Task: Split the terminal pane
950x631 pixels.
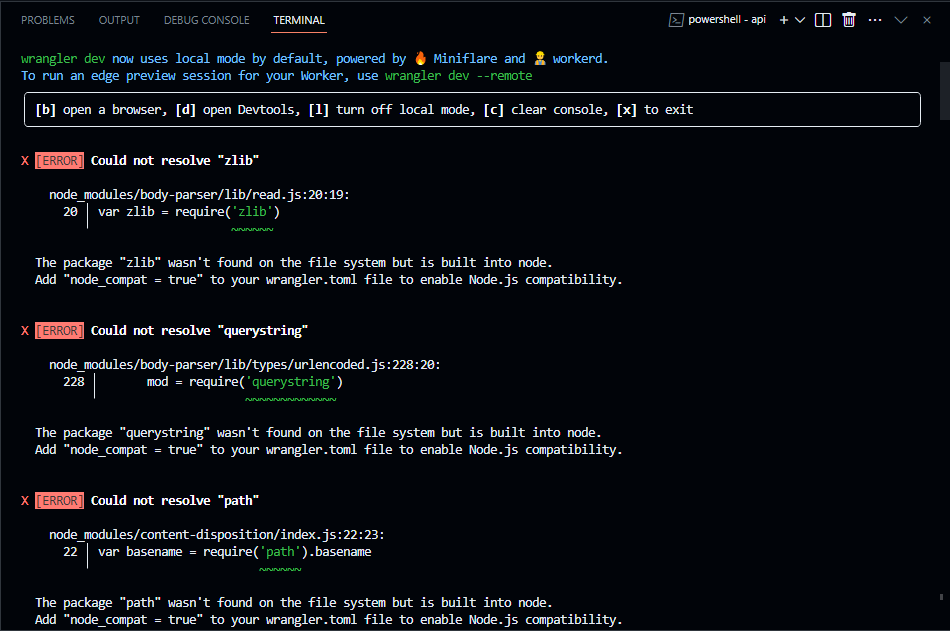Action: pyautogui.click(x=823, y=20)
